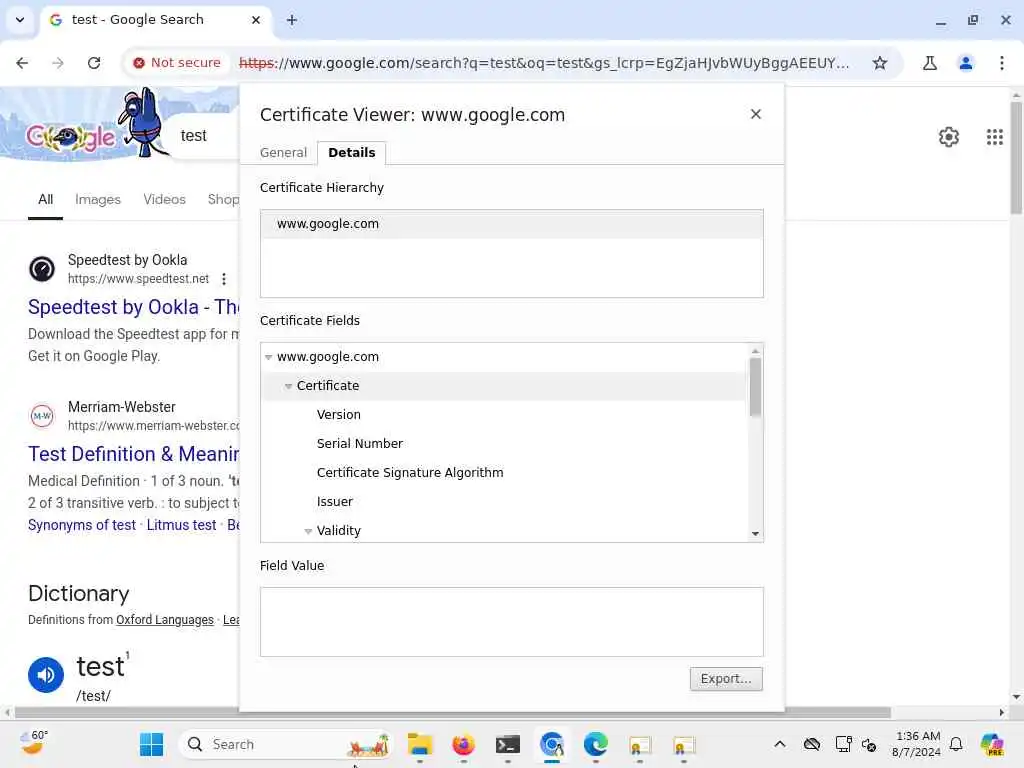Click the Export... button
This screenshot has height=768, width=1024.
(726, 679)
